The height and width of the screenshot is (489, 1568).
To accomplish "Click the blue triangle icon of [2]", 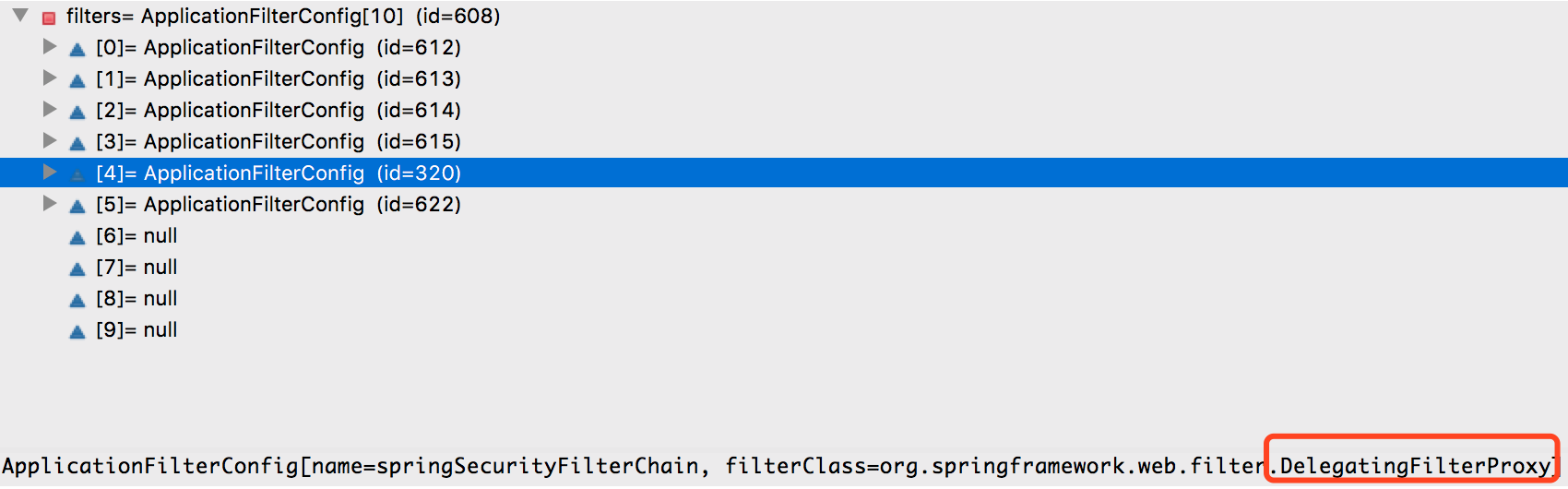I will [77, 112].
